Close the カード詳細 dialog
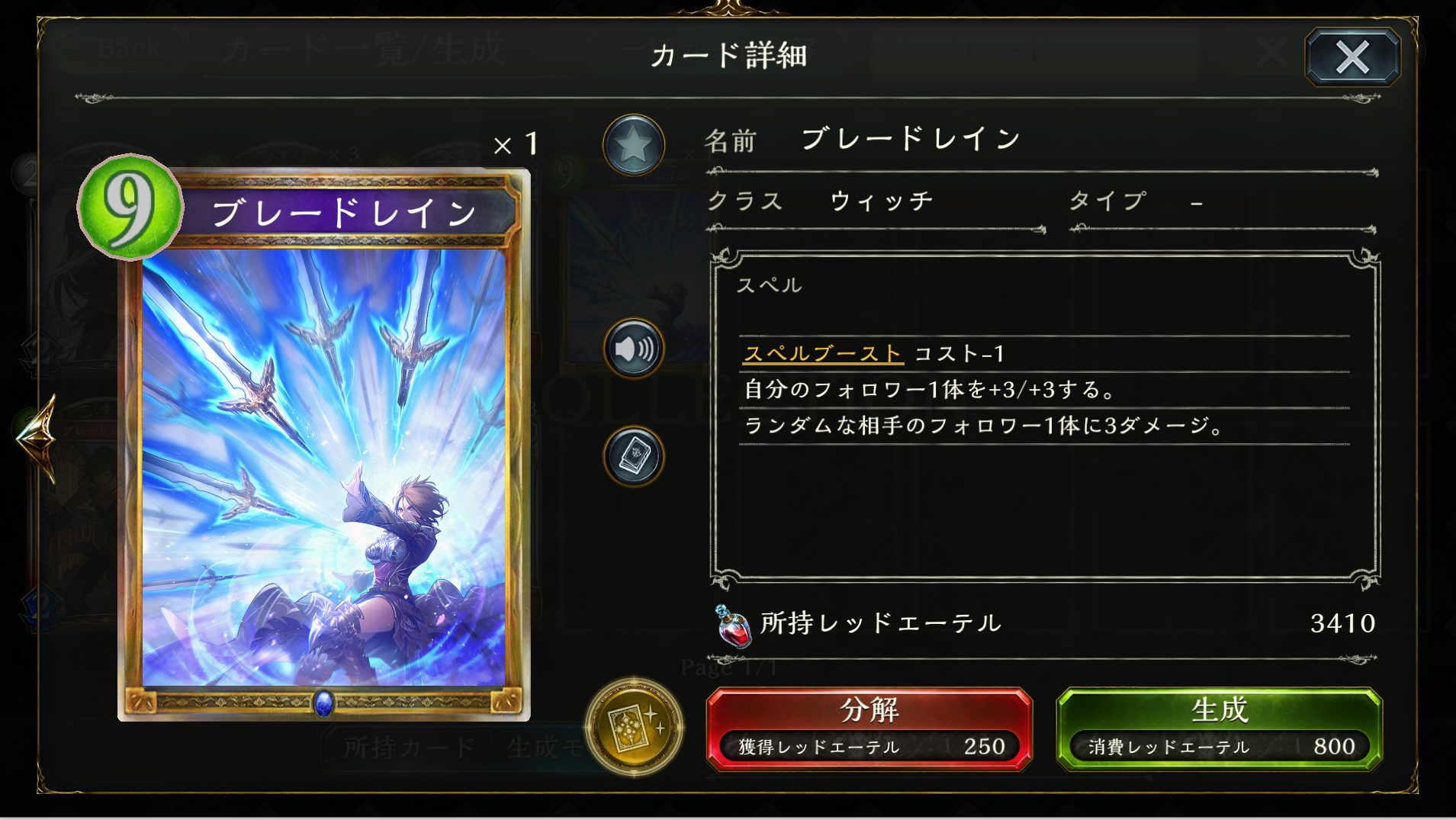 click(1352, 56)
